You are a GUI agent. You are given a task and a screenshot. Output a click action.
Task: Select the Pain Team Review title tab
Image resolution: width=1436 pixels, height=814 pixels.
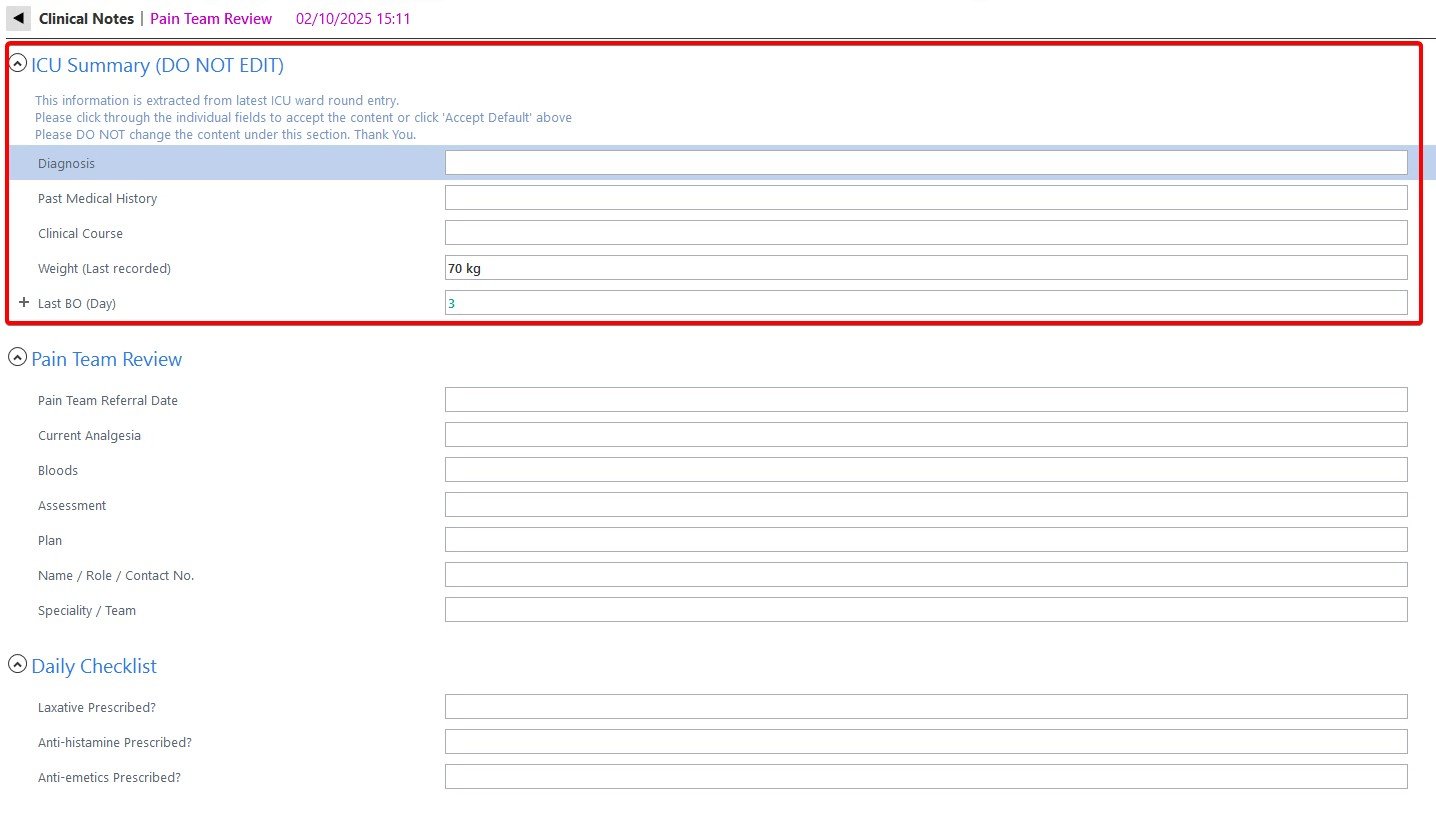[x=211, y=19]
